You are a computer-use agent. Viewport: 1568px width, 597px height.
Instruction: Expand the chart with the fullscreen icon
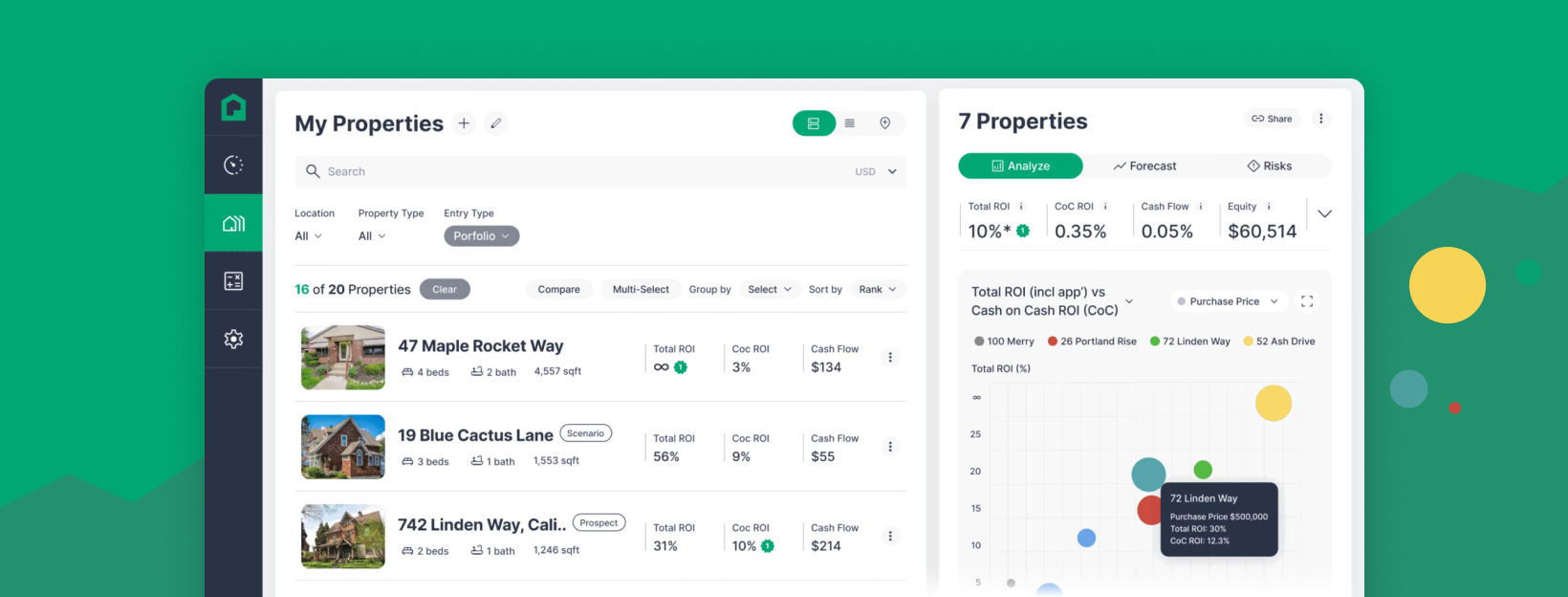tap(1307, 301)
